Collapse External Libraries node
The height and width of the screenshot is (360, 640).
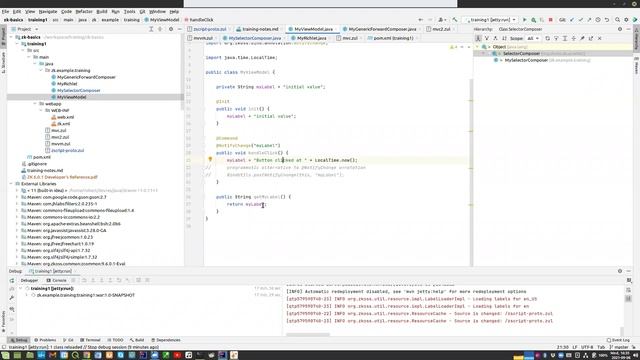tap(11, 184)
